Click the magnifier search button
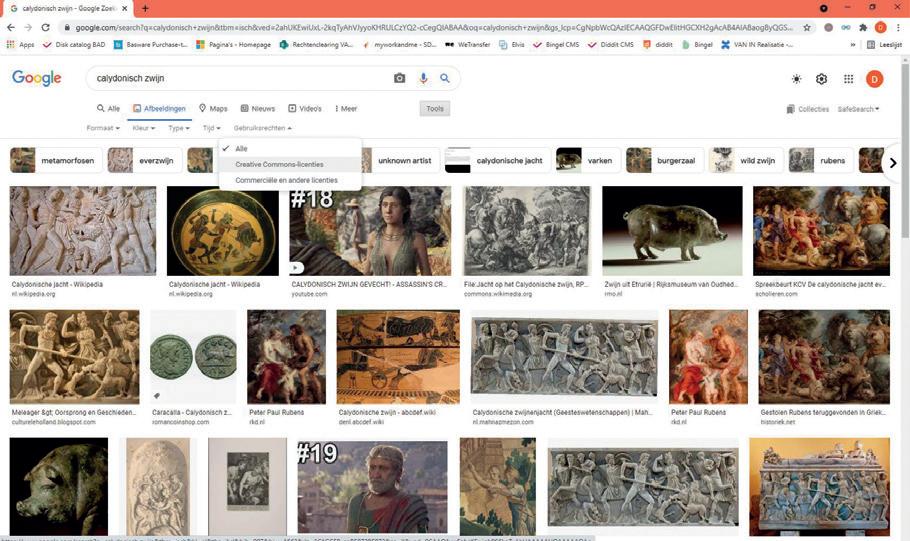 [445, 78]
